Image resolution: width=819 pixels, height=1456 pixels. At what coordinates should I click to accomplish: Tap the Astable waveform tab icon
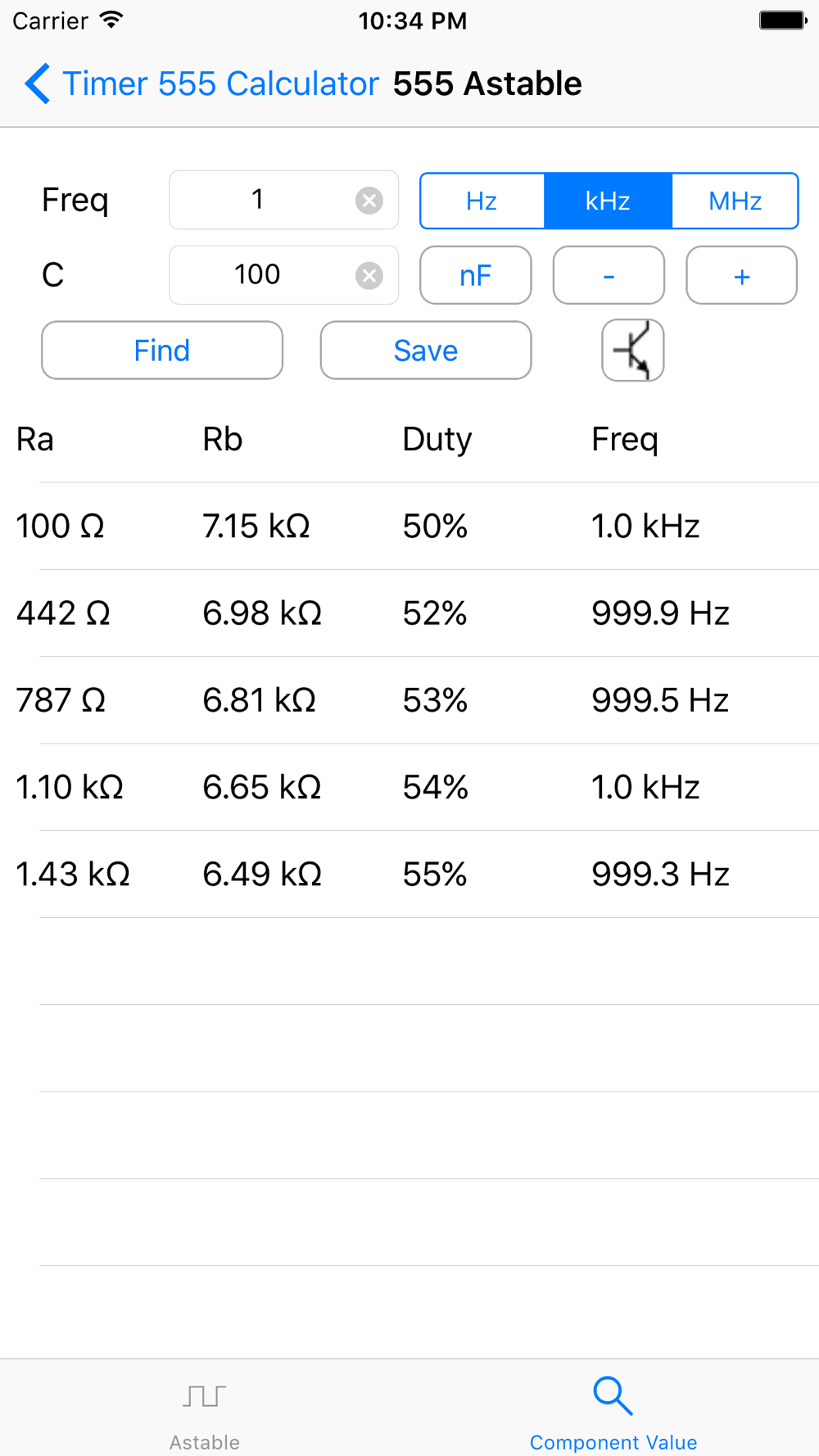204,1395
